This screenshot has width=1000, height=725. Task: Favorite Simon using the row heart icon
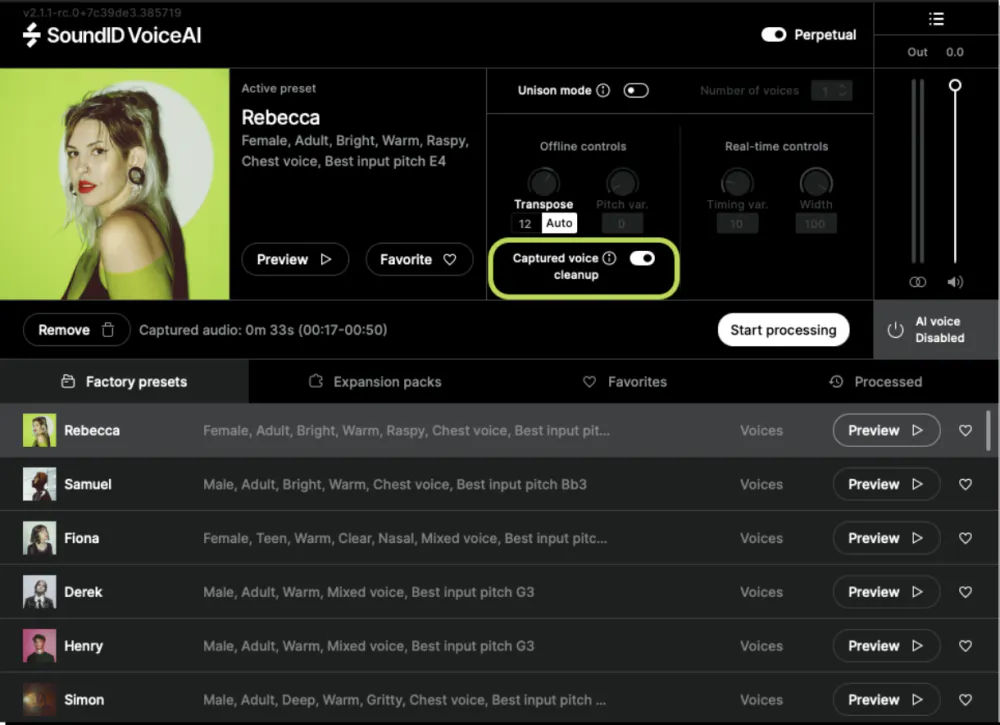[965, 699]
